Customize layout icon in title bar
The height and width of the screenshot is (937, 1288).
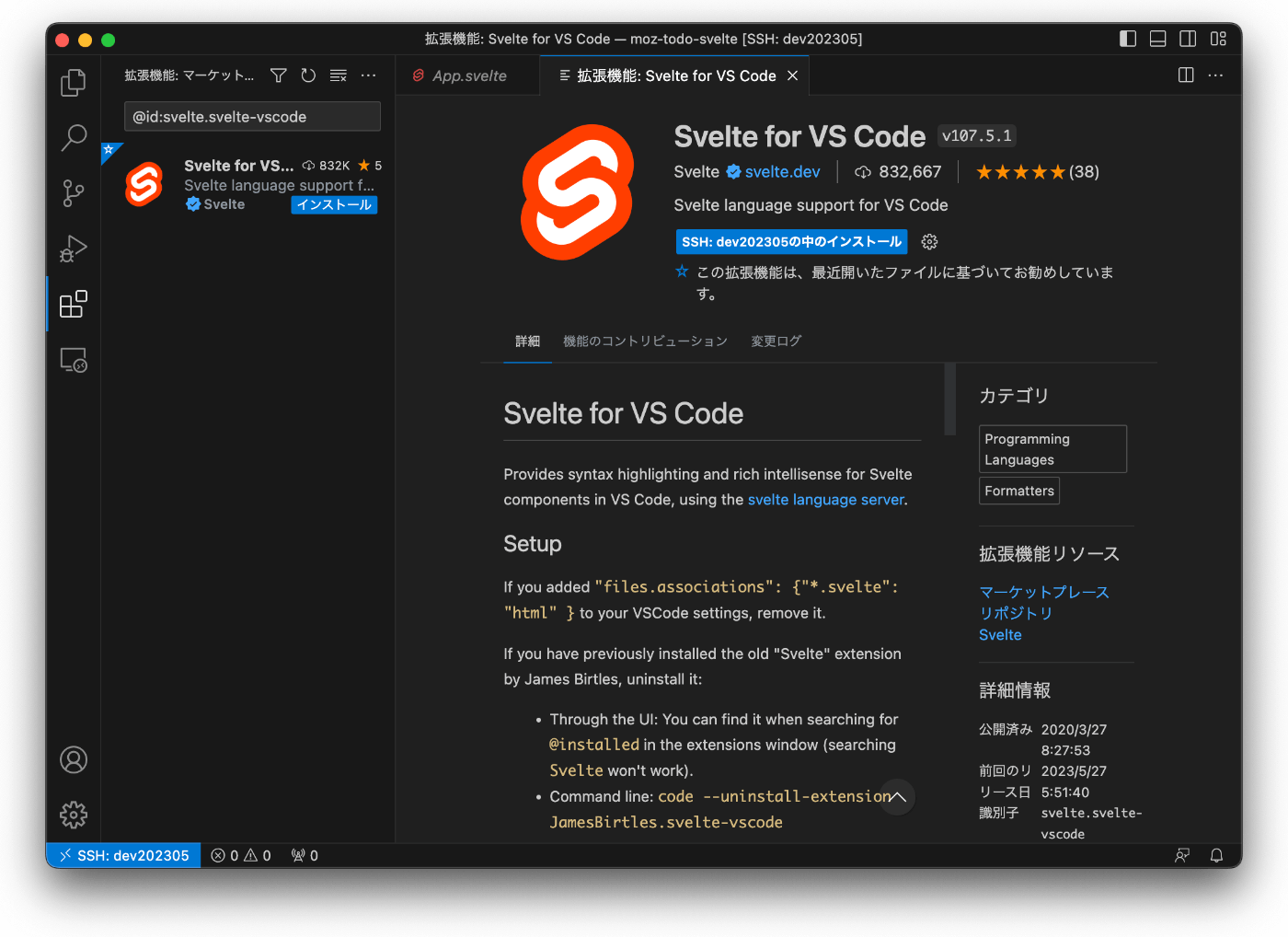click(x=1218, y=39)
